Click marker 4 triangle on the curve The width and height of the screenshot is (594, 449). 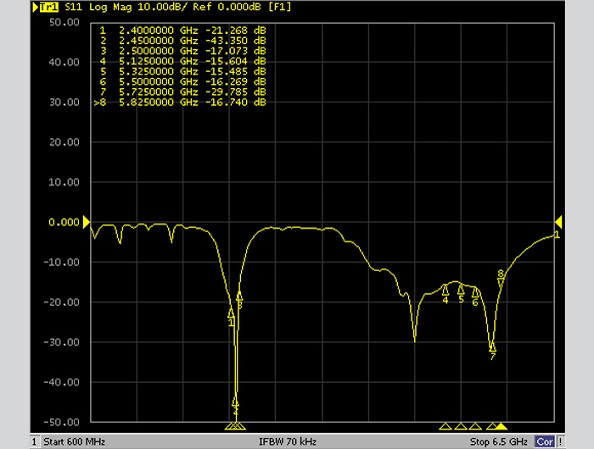(x=446, y=290)
